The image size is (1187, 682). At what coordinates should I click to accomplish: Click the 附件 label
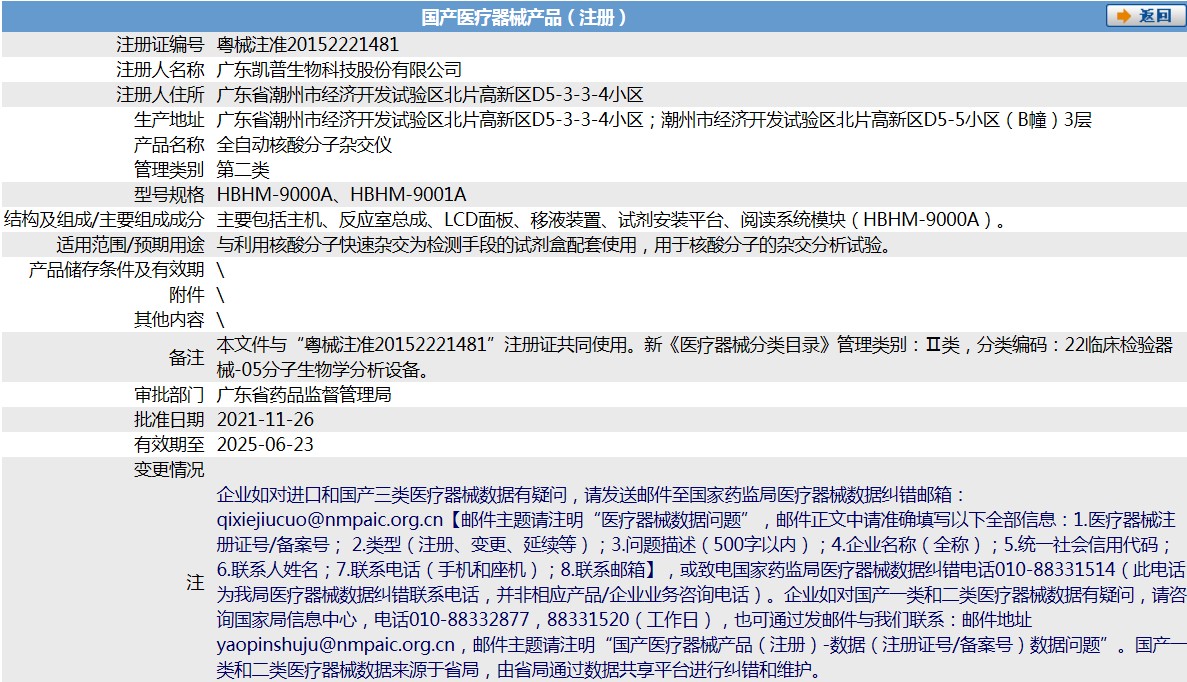pos(186,294)
